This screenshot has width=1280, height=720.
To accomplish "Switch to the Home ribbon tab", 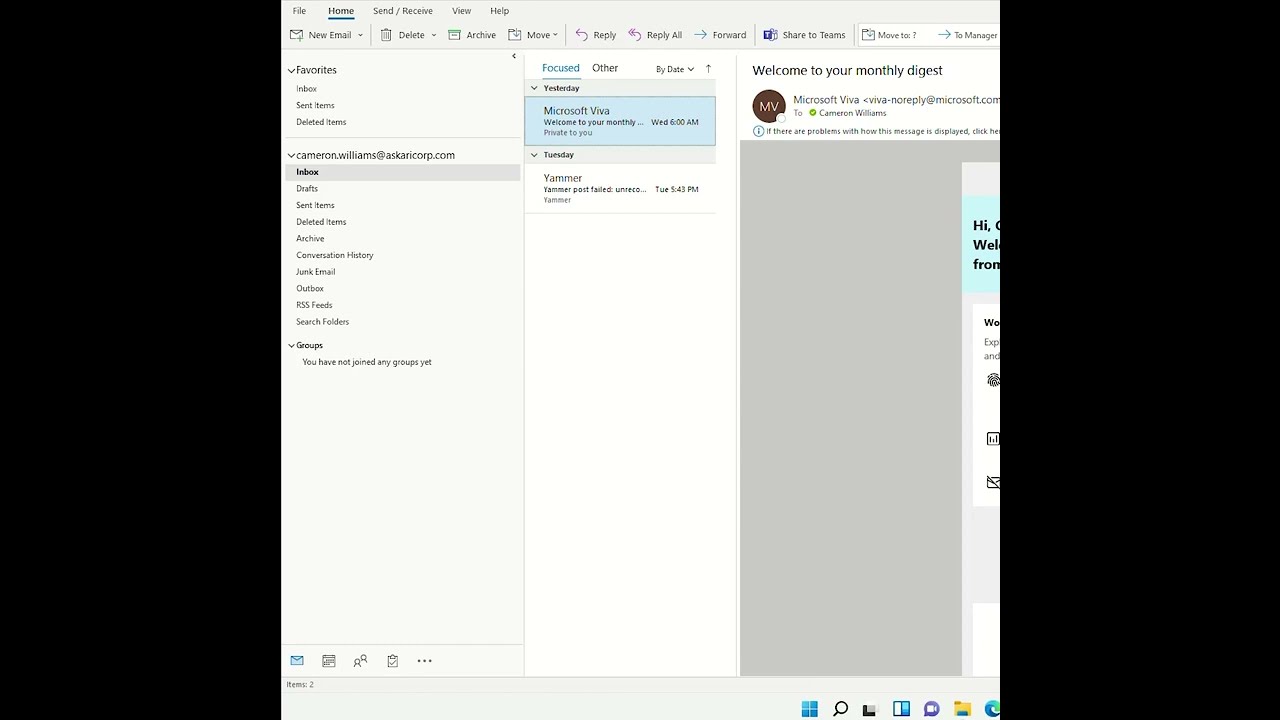I will 341,11.
